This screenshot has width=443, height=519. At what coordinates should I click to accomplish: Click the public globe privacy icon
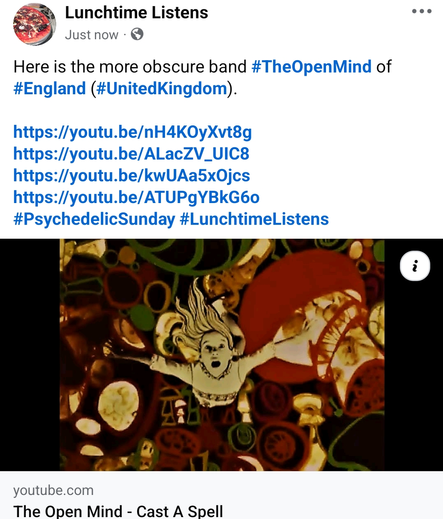click(x=137, y=34)
